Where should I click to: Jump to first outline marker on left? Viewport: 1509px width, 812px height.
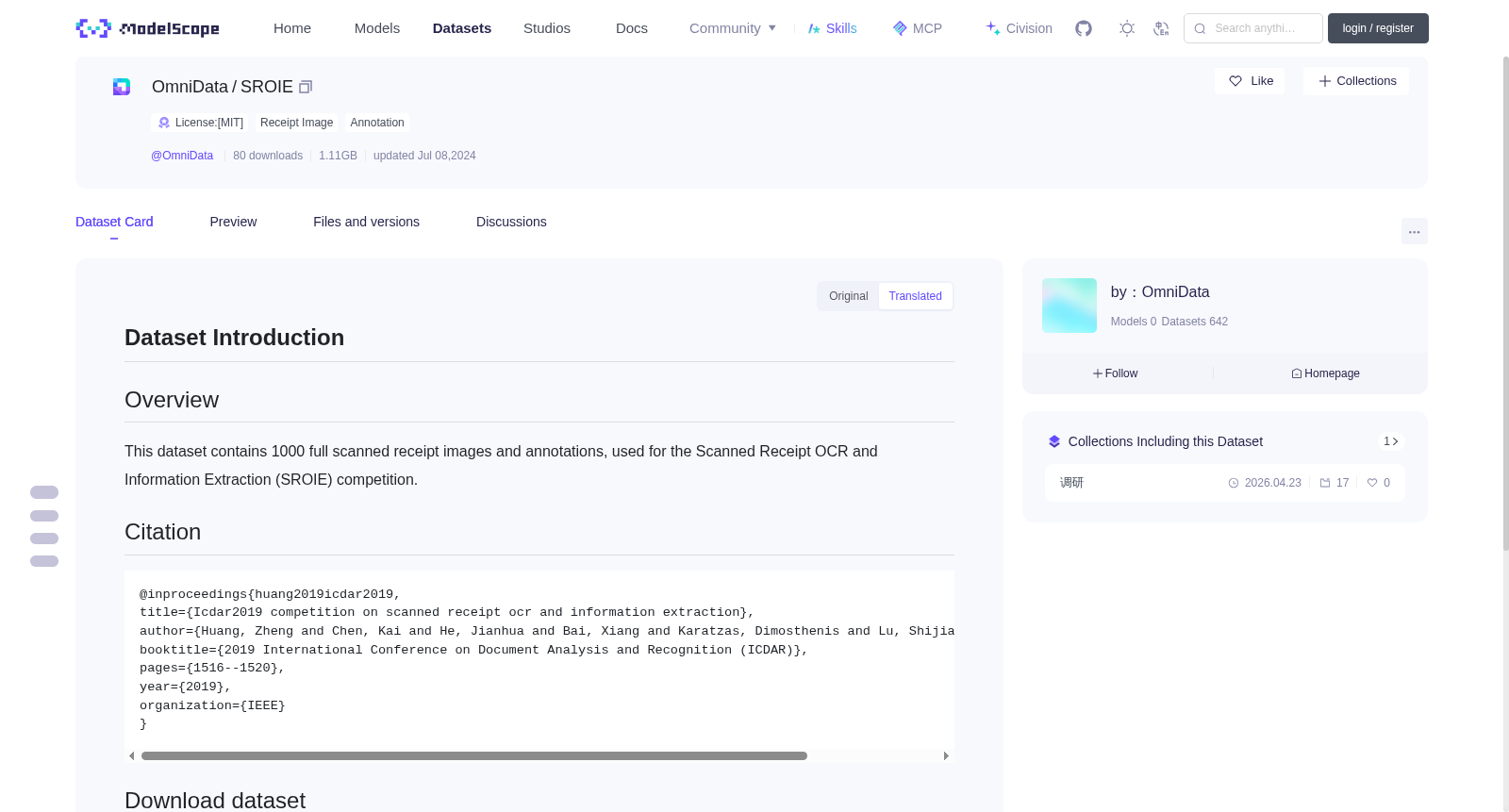[x=44, y=492]
